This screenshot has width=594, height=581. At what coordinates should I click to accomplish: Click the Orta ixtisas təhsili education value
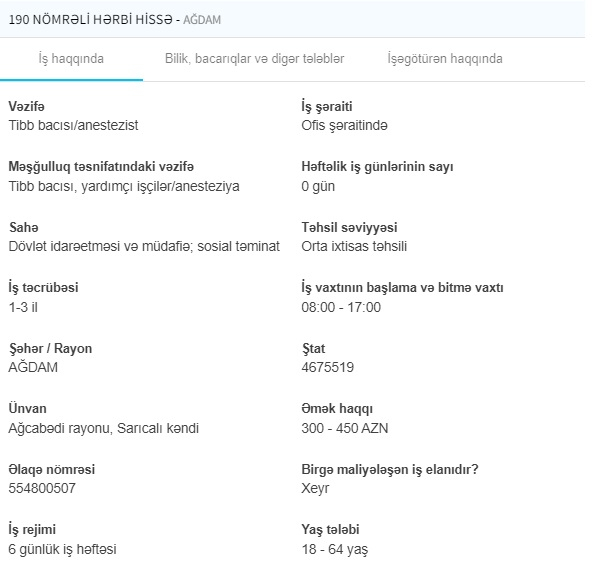(354, 247)
